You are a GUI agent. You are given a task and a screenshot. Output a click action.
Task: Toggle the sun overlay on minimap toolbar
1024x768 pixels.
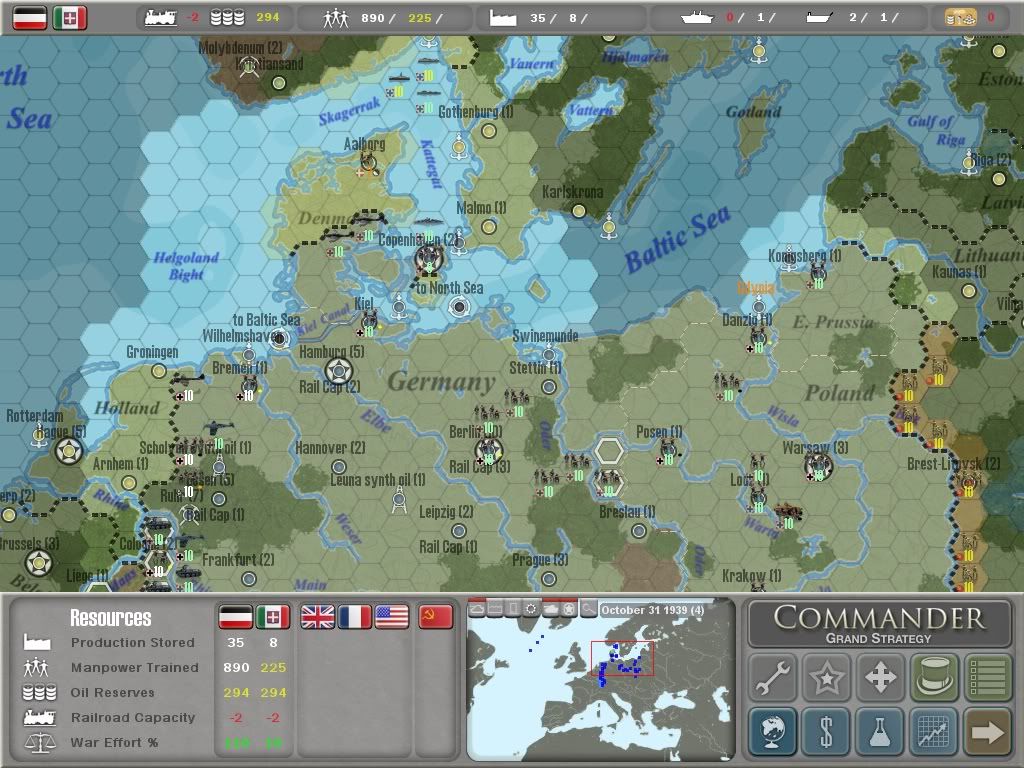coord(532,609)
